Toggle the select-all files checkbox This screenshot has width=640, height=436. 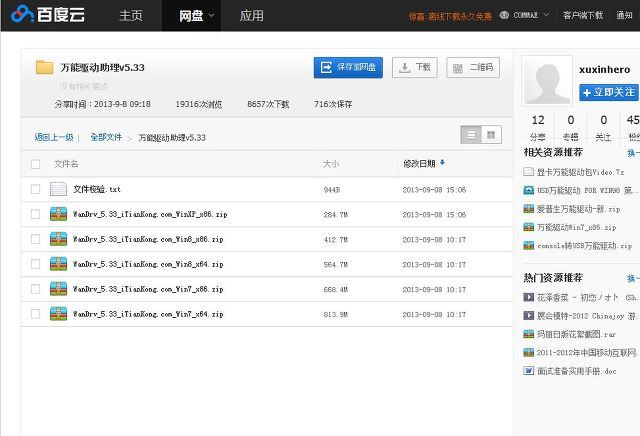36,164
